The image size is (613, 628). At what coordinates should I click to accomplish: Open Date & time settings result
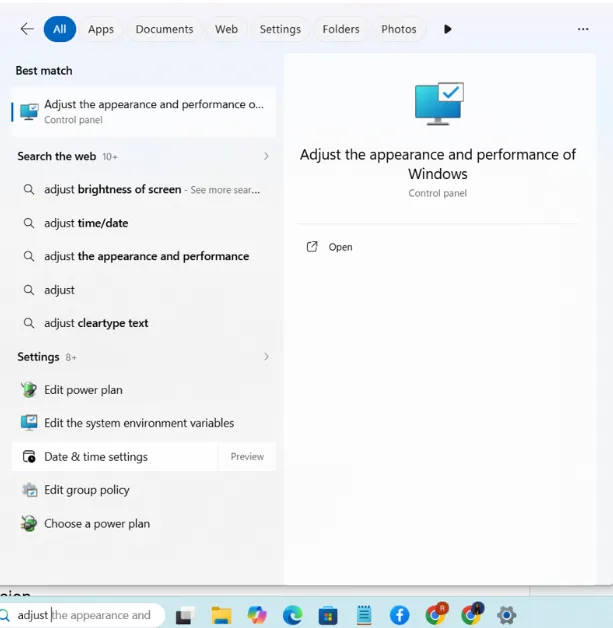coord(115,457)
